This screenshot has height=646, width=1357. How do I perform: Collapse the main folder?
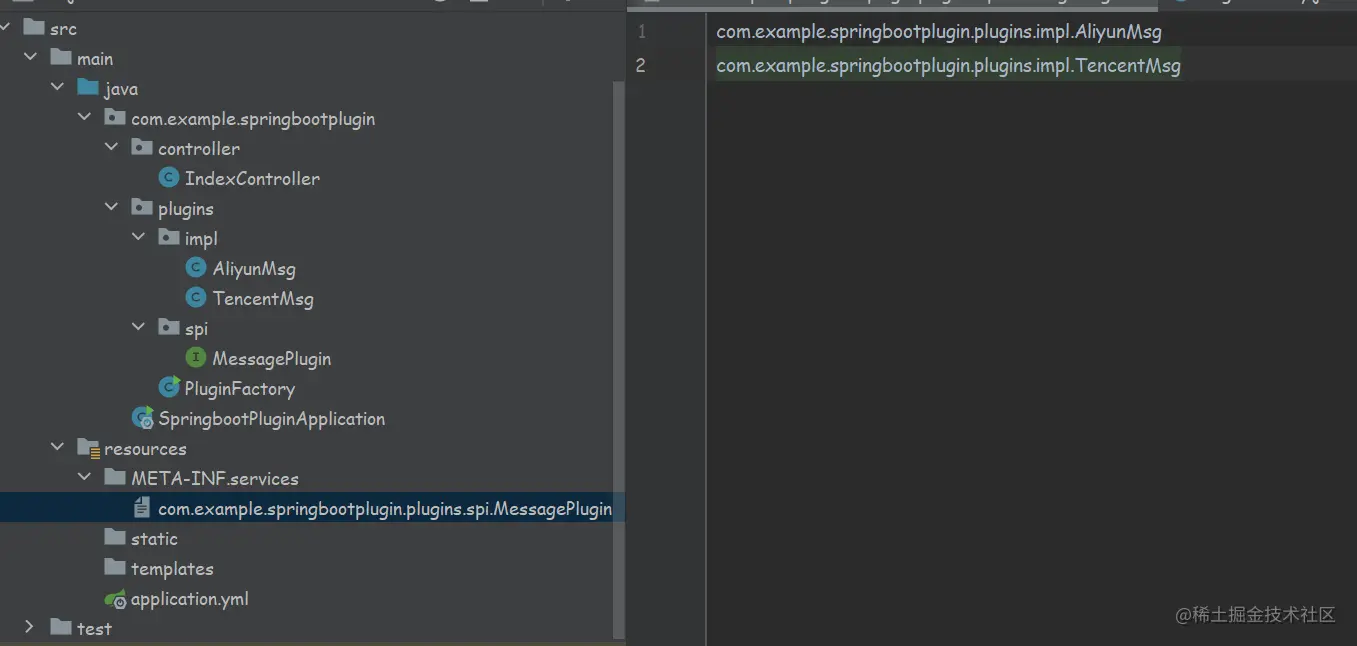click(30, 58)
